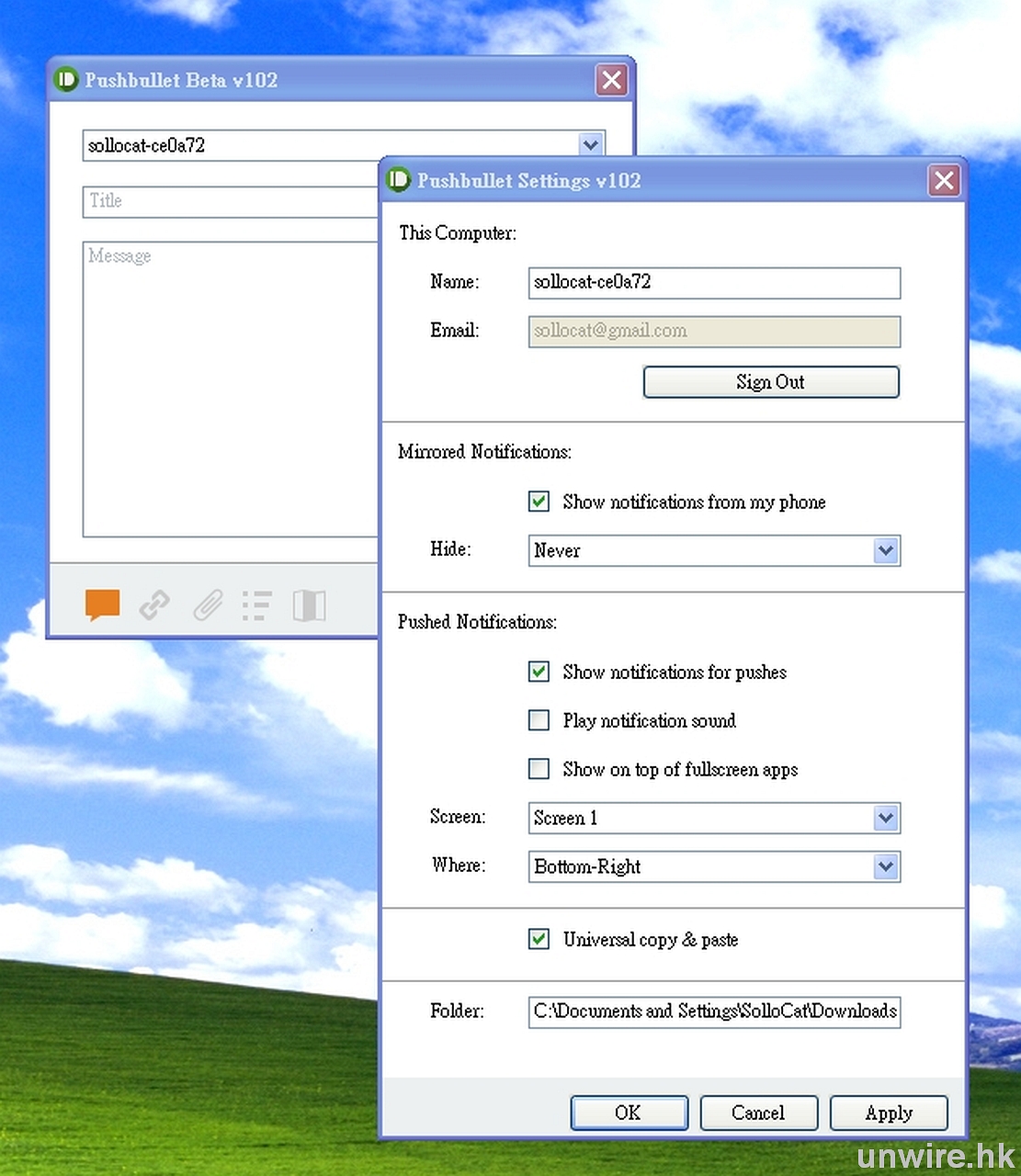Turn off Universal copy & paste
Screen dimensions: 1021x1176
tap(539, 939)
